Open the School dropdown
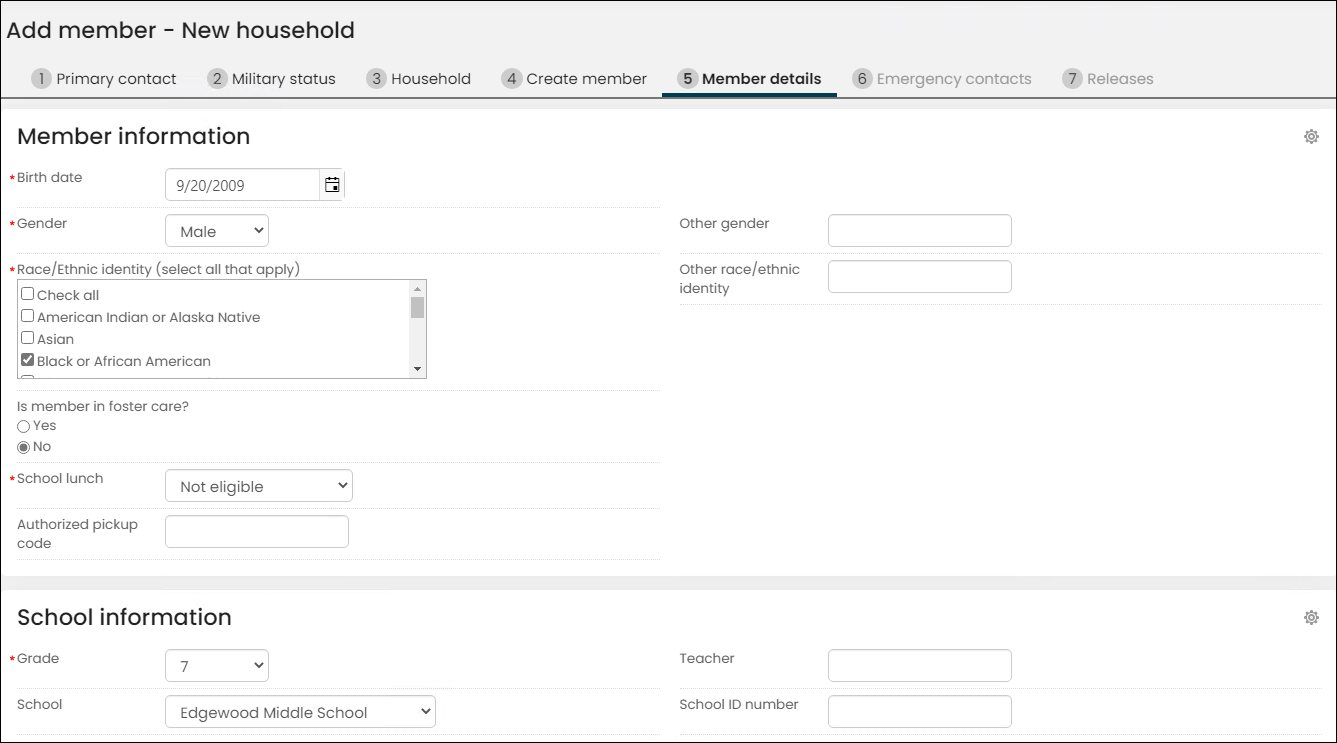The height and width of the screenshot is (743, 1337). [x=300, y=712]
